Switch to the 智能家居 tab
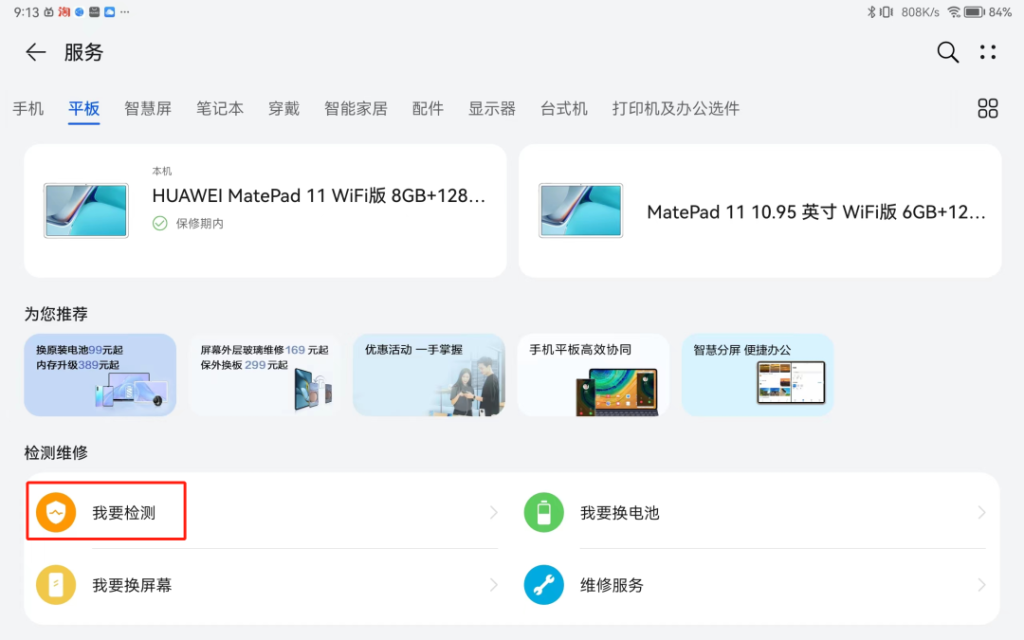Viewport: 1024px width, 640px height. click(x=356, y=108)
